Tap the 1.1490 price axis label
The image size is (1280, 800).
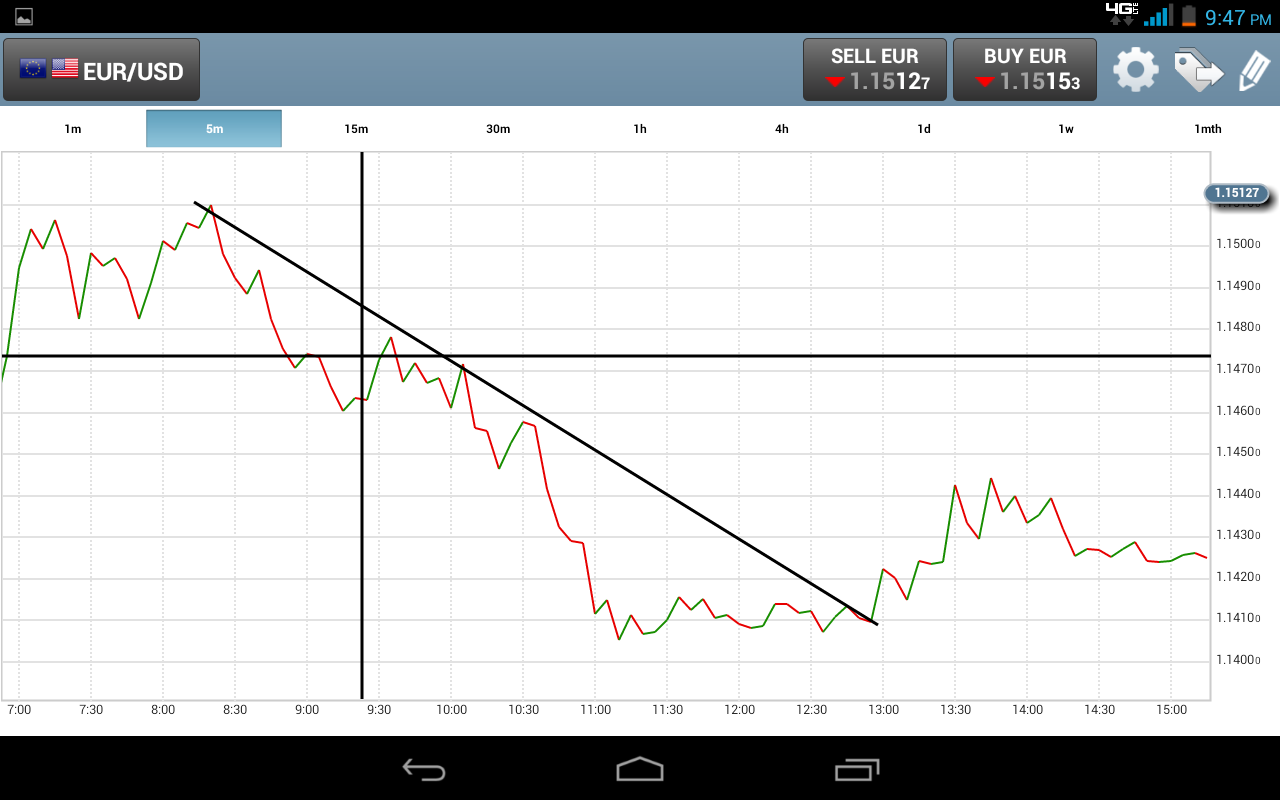pos(1238,286)
